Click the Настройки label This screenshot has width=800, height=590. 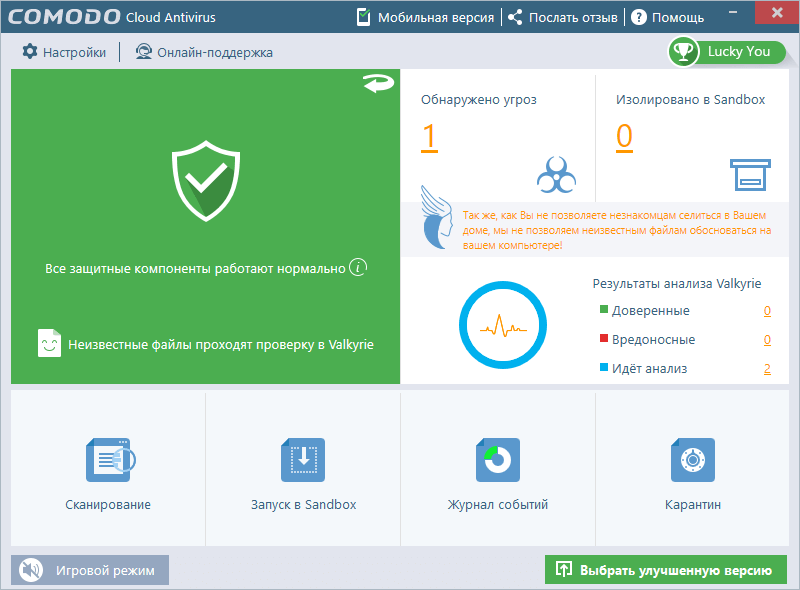tap(74, 53)
